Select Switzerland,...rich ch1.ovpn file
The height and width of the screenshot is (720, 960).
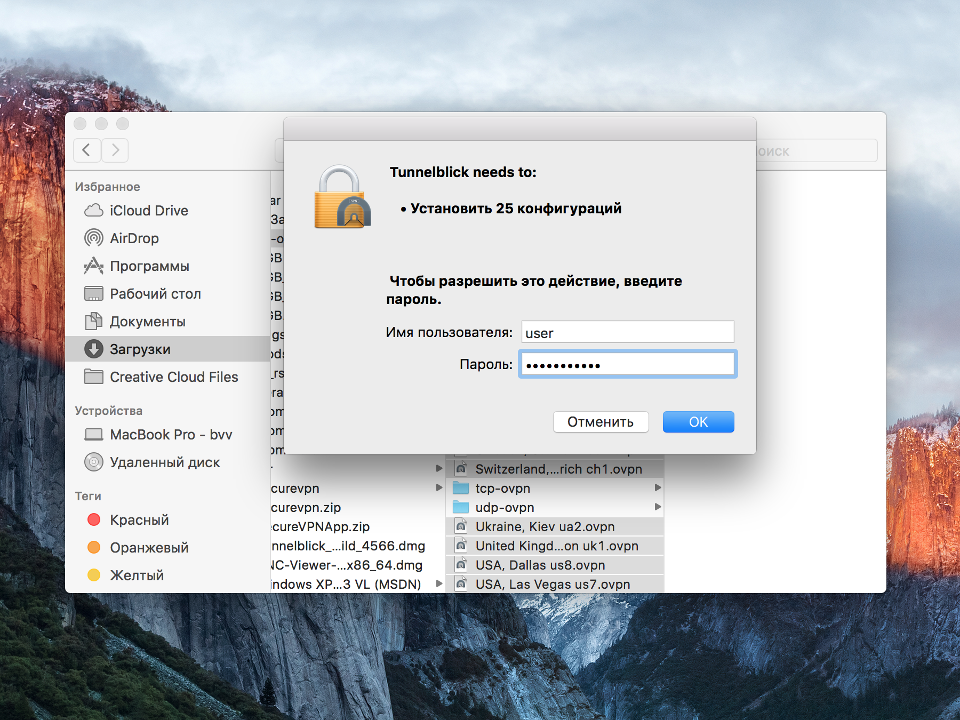pos(555,469)
